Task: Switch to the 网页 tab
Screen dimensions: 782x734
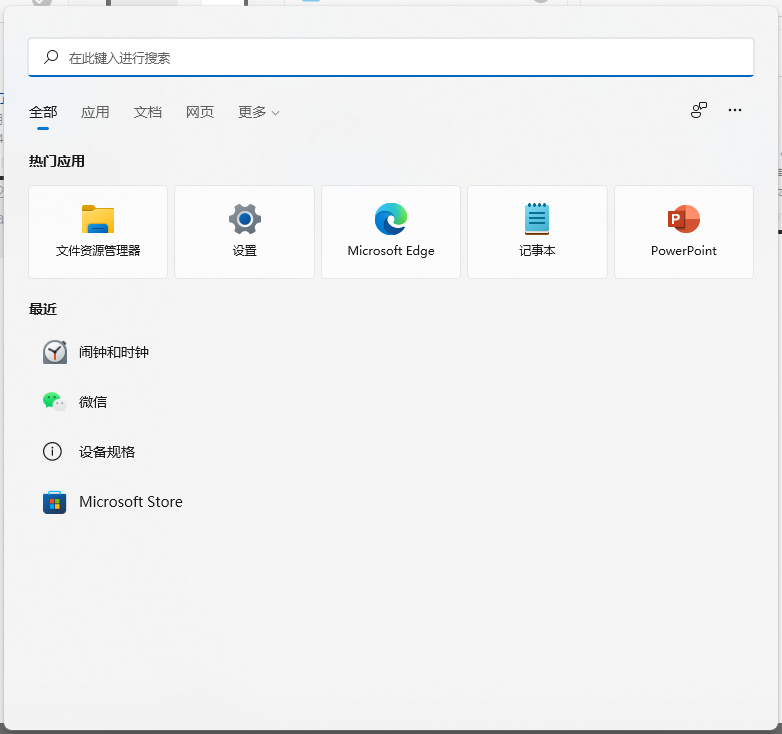Action: point(200,112)
